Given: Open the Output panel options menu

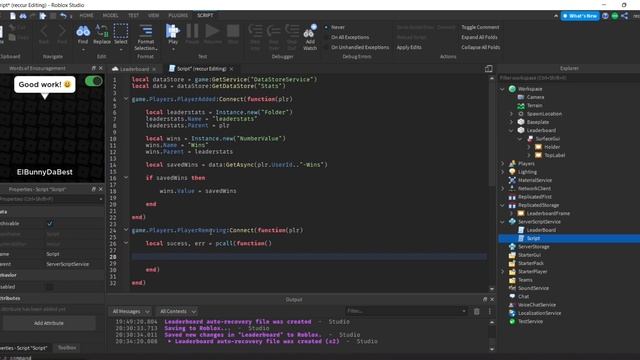Looking at the screenshot, I should coord(489,311).
